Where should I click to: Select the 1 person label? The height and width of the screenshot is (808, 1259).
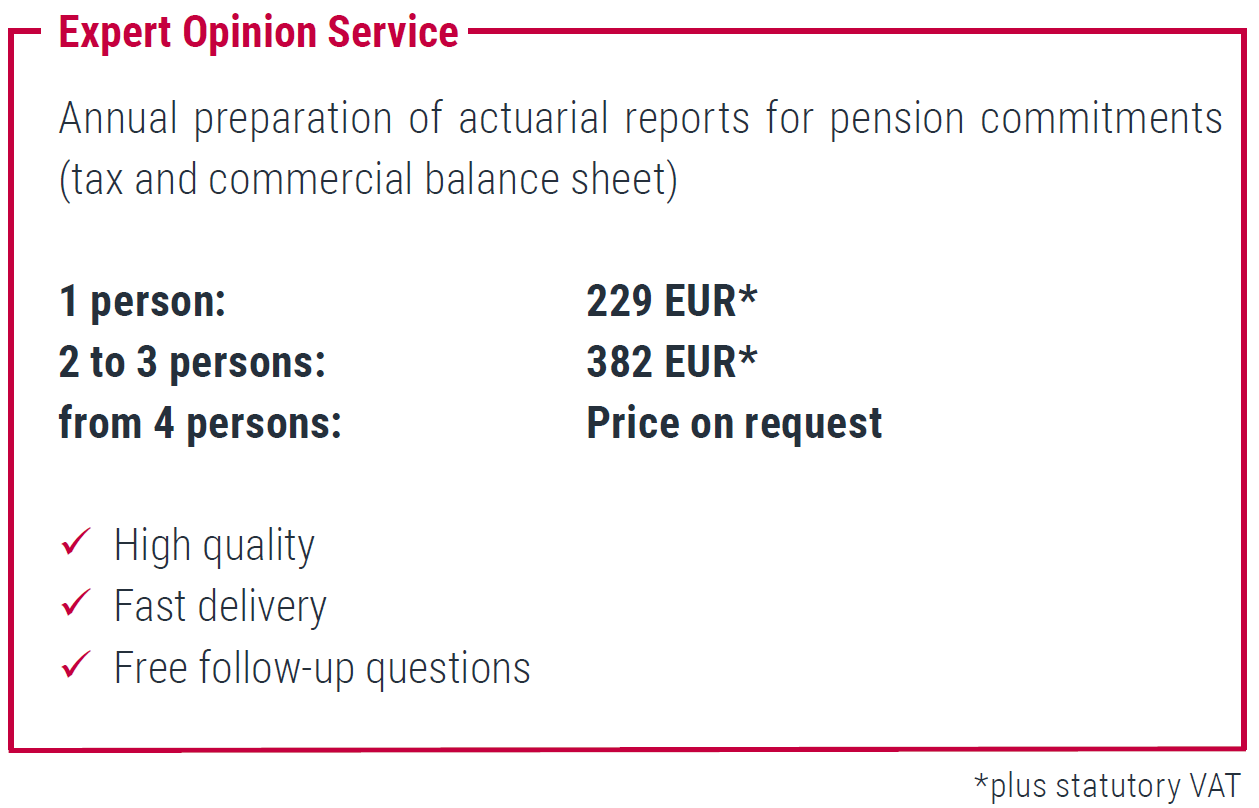coord(143,301)
